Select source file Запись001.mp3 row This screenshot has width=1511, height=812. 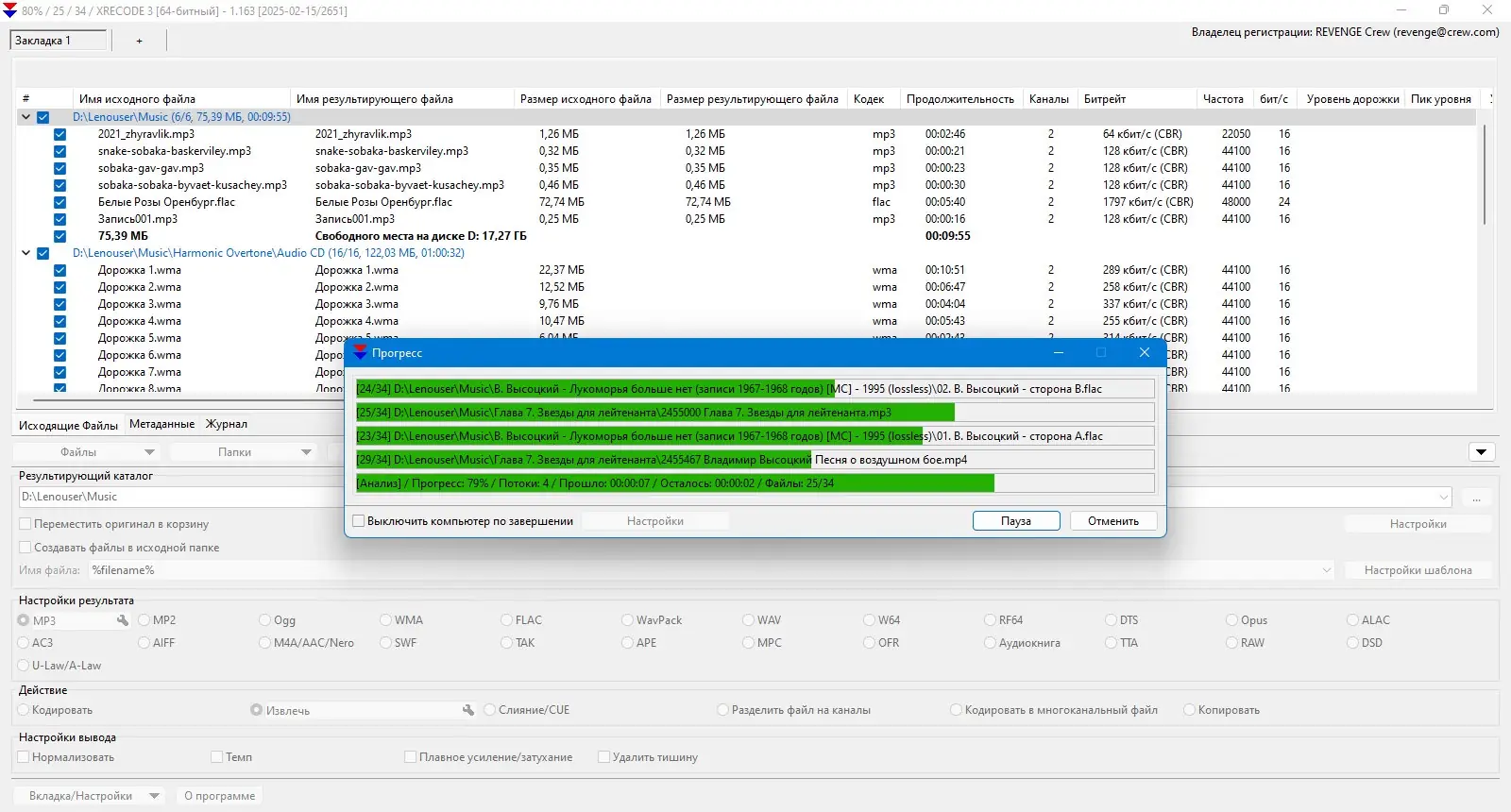[x=138, y=219]
